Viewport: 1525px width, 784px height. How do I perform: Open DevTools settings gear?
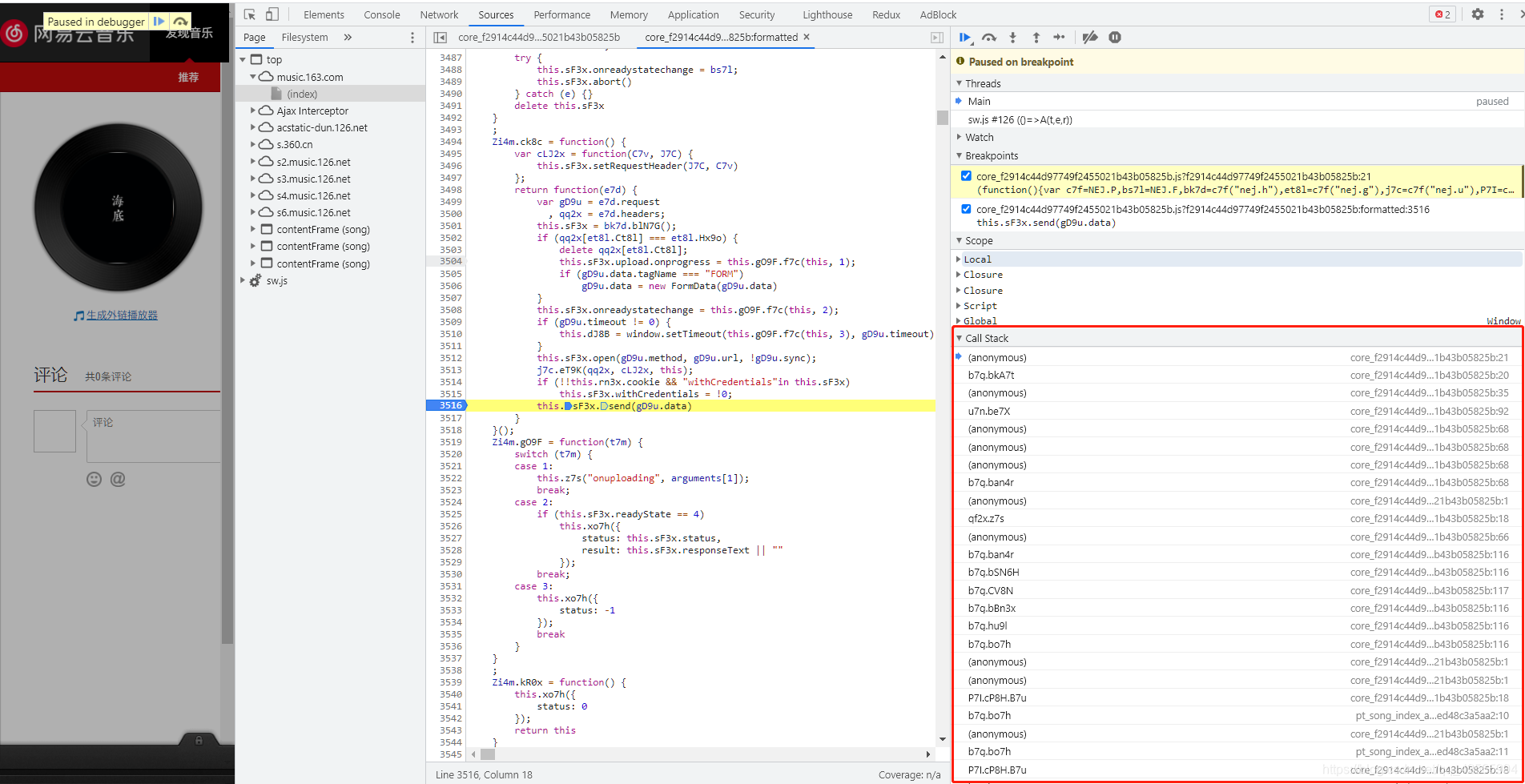point(1478,14)
